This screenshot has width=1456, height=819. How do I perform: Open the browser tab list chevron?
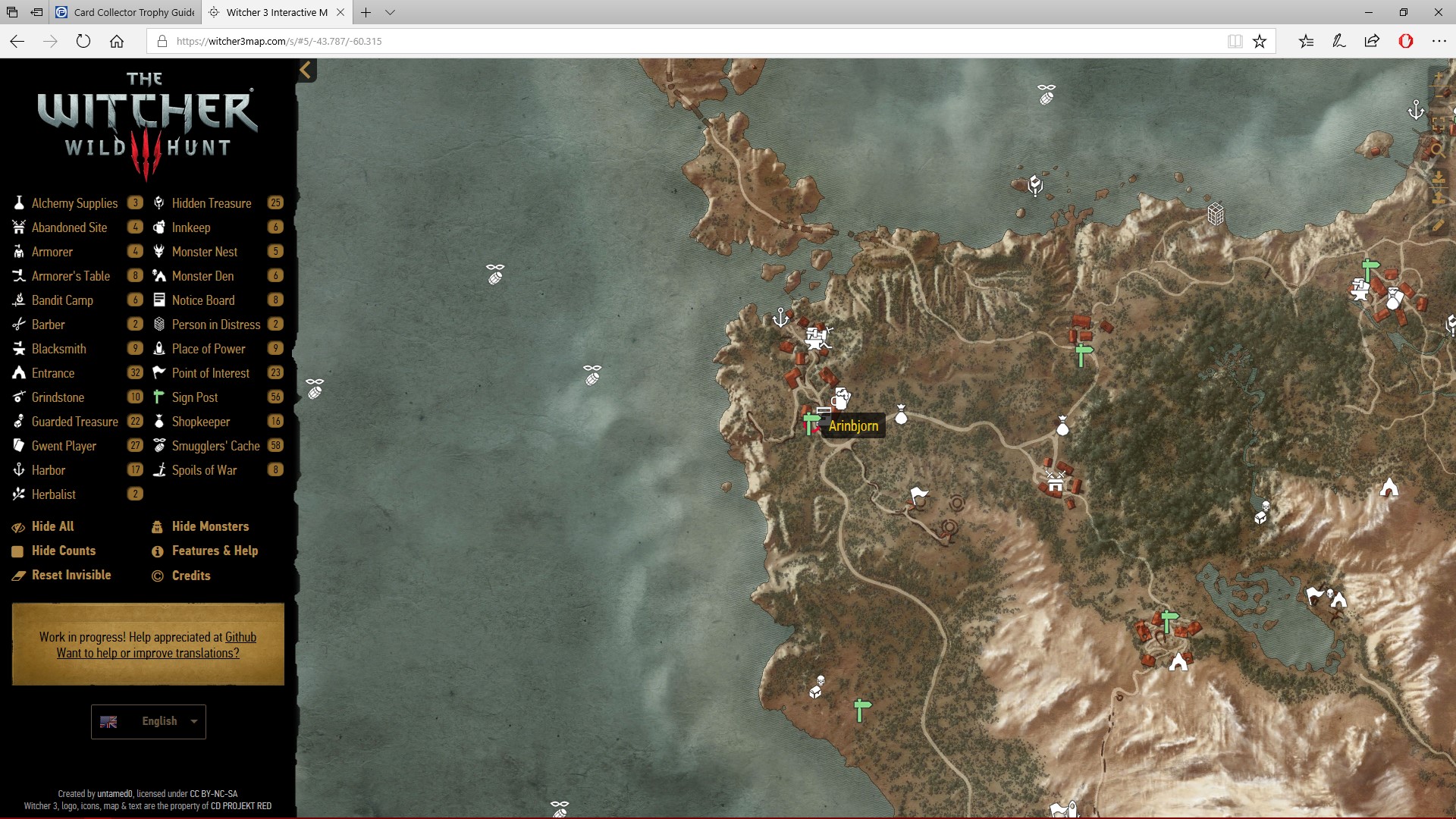pos(390,12)
